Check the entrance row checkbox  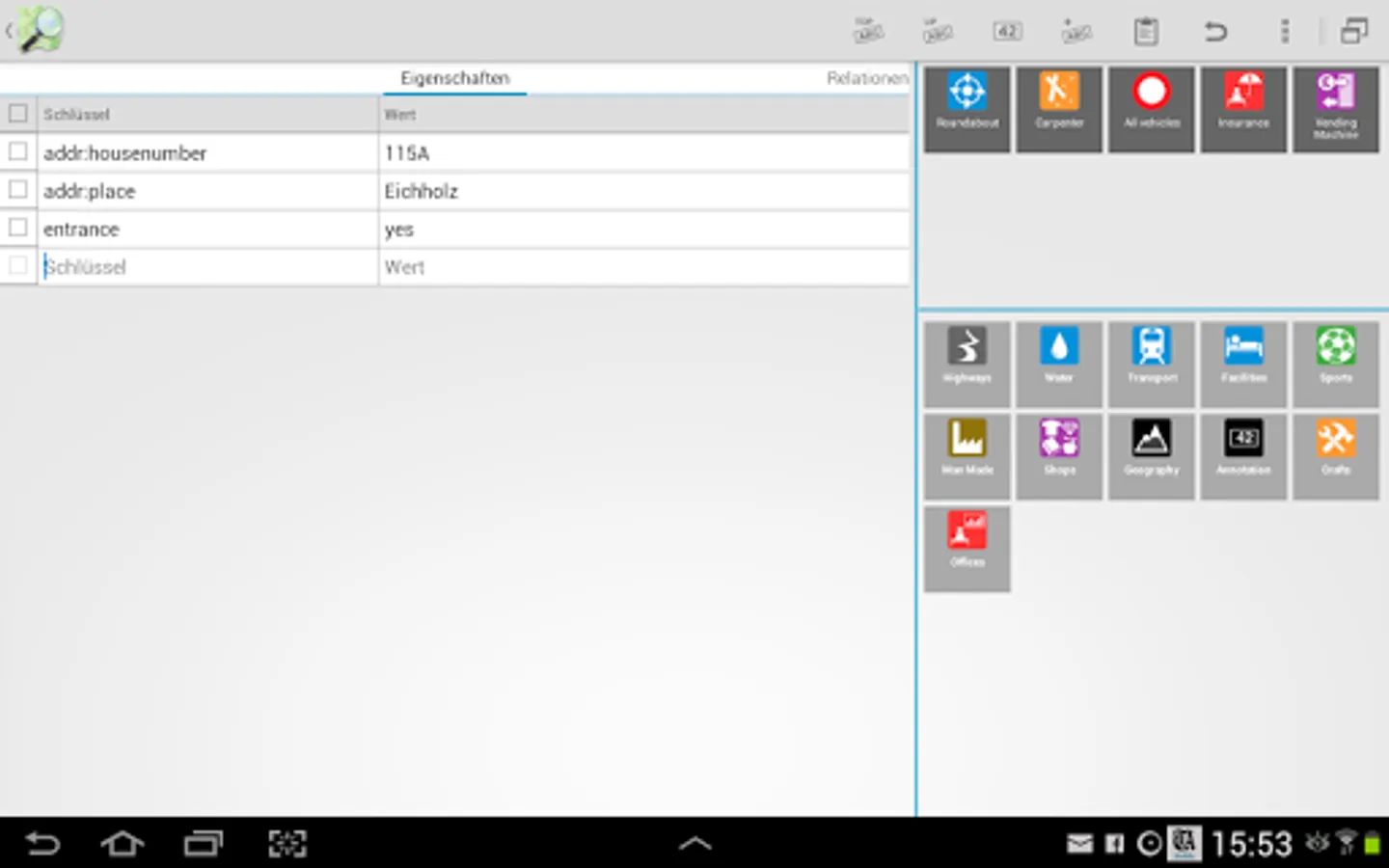17,228
